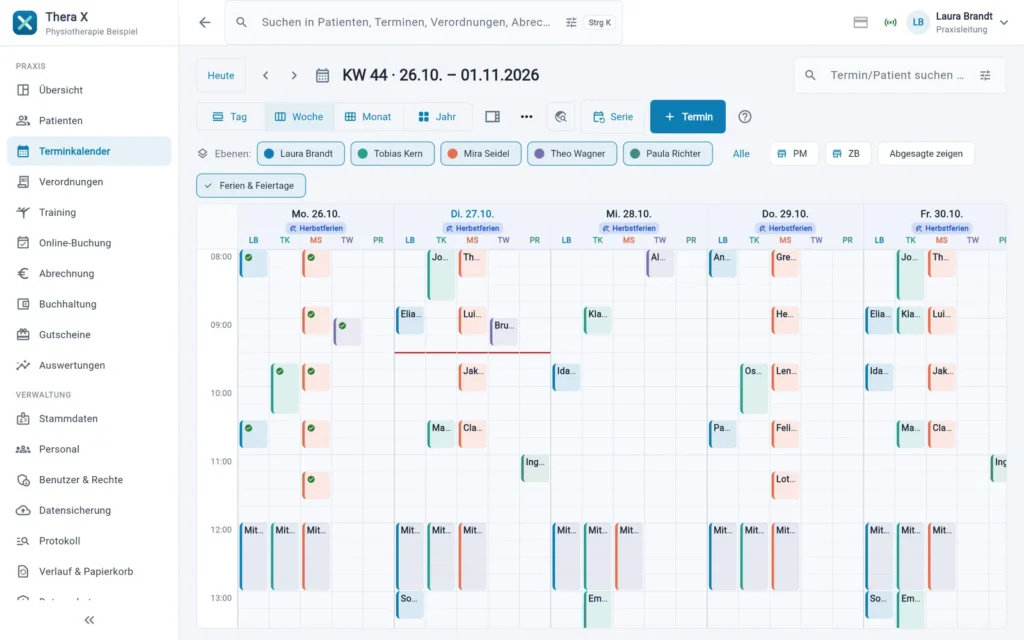
Task: Go back with the left arrow icon
Action: click(x=205, y=22)
